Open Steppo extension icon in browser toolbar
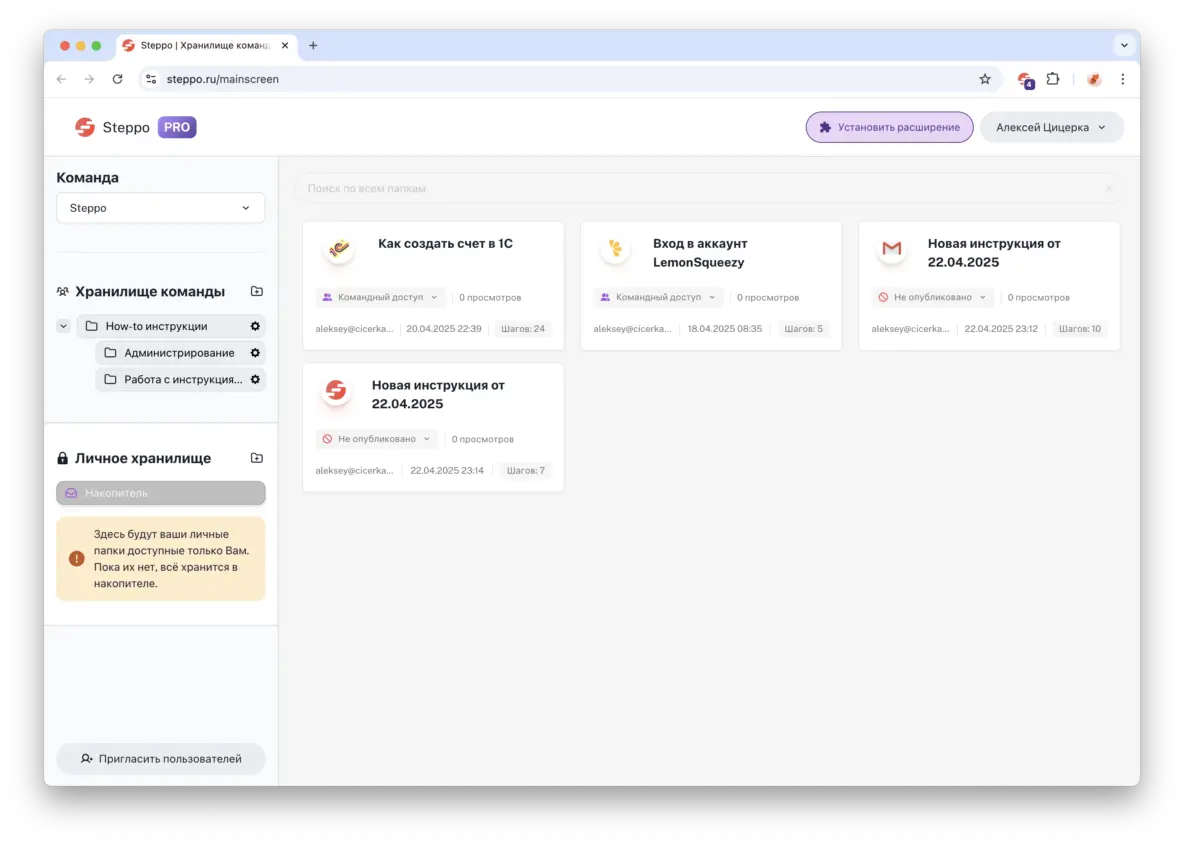 [x=1025, y=79]
